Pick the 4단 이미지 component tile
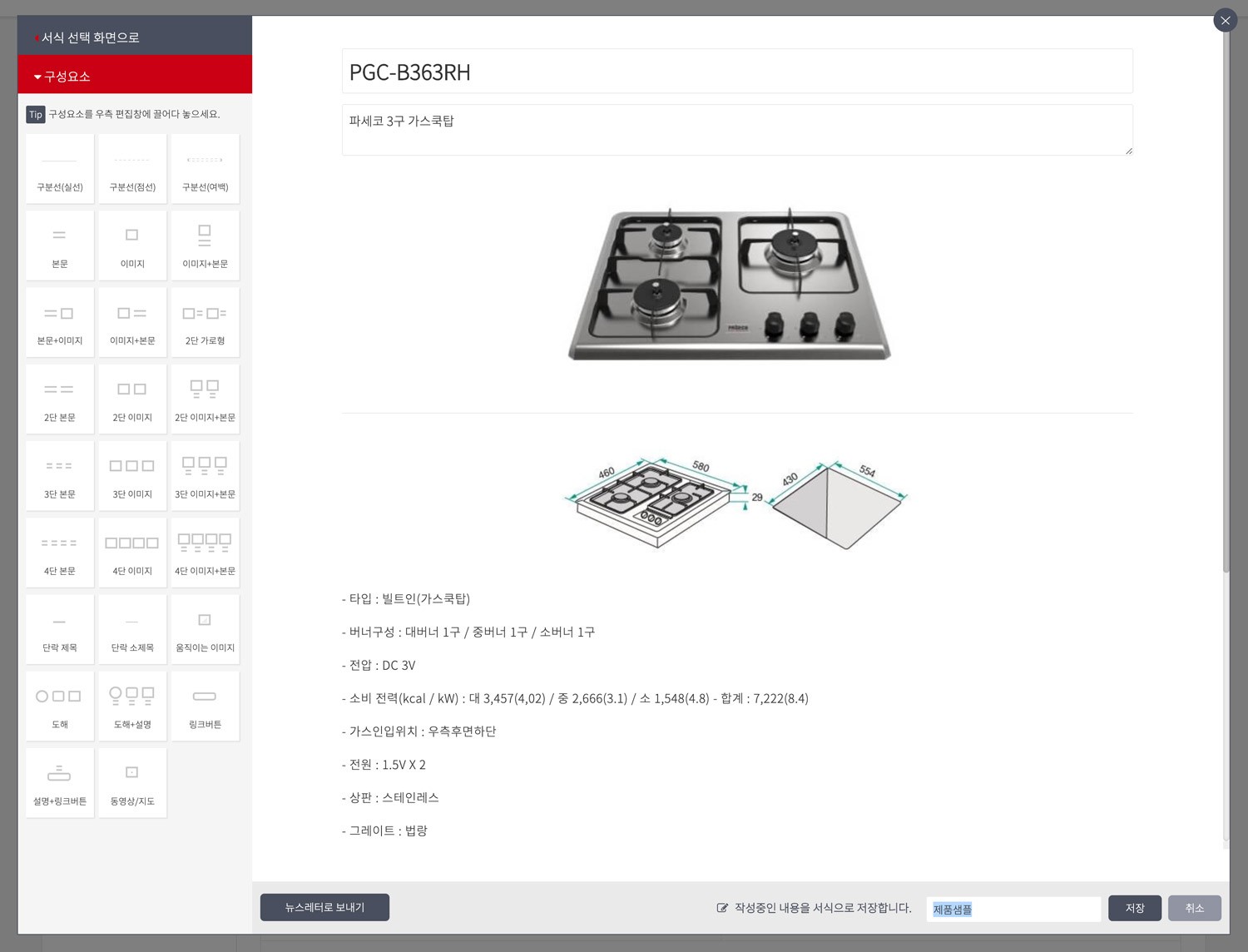 click(x=132, y=553)
